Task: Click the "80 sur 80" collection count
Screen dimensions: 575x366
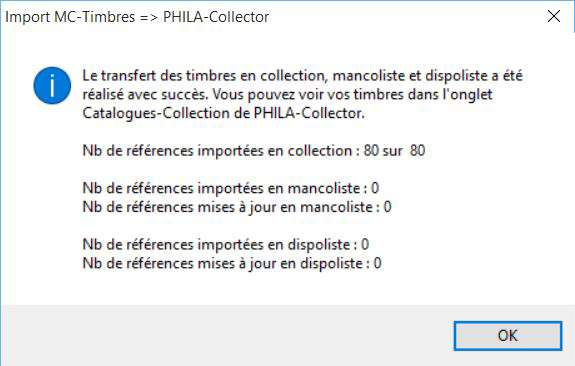Action: 395,151
